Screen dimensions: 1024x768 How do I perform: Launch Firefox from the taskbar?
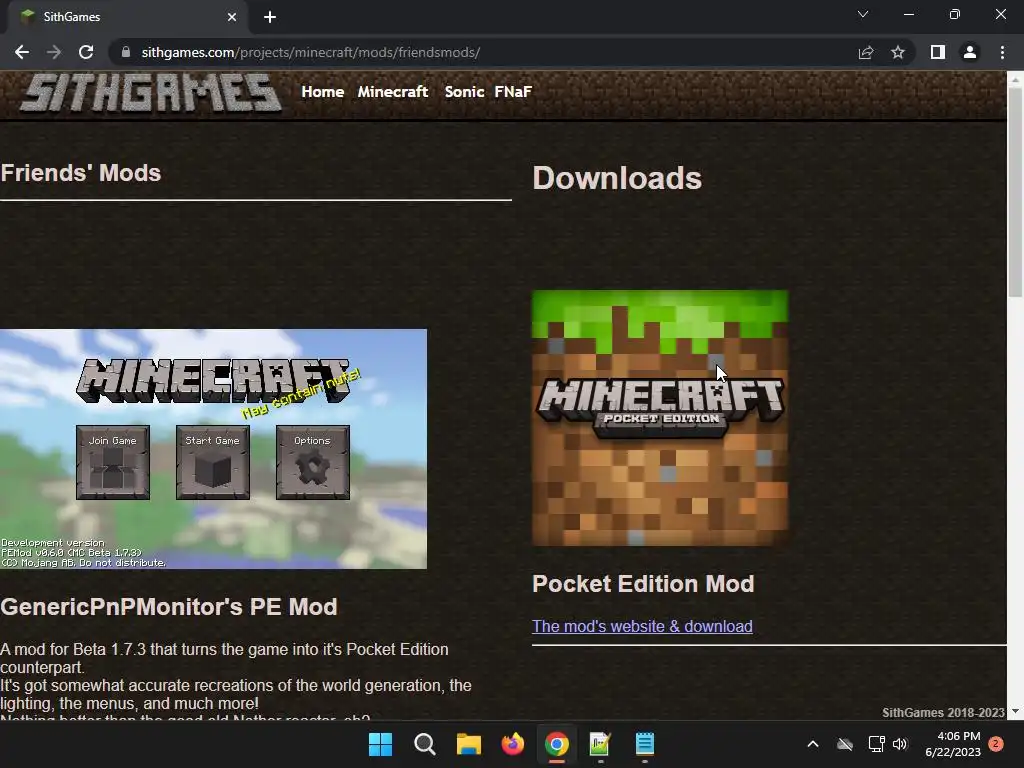point(513,744)
